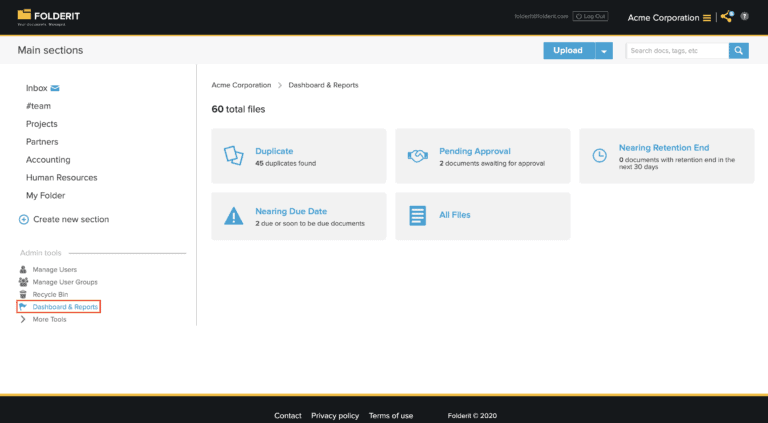The width and height of the screenshot is (768, 423).
Task: Open the All Files link
Action: coord(455,215)
